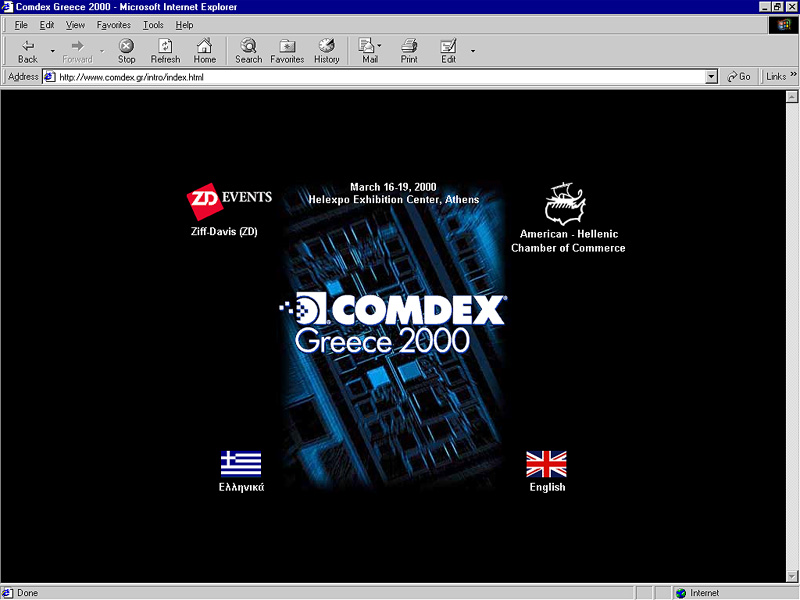Select the Ελληνικά language link
Viewport: 800px width, 600px height.
241,487
